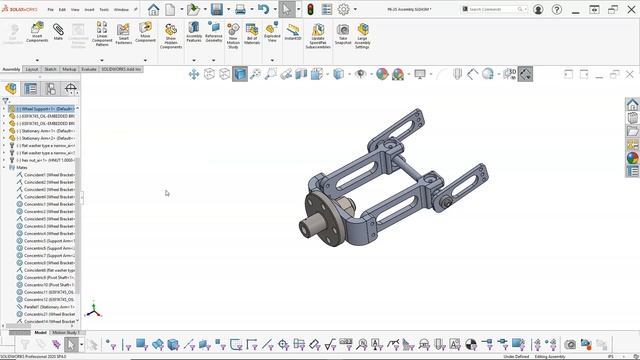Viewport: 640px width, 360px height.
Task: Click Update SpeedPak Subassemblies
Action: point(318,36)
